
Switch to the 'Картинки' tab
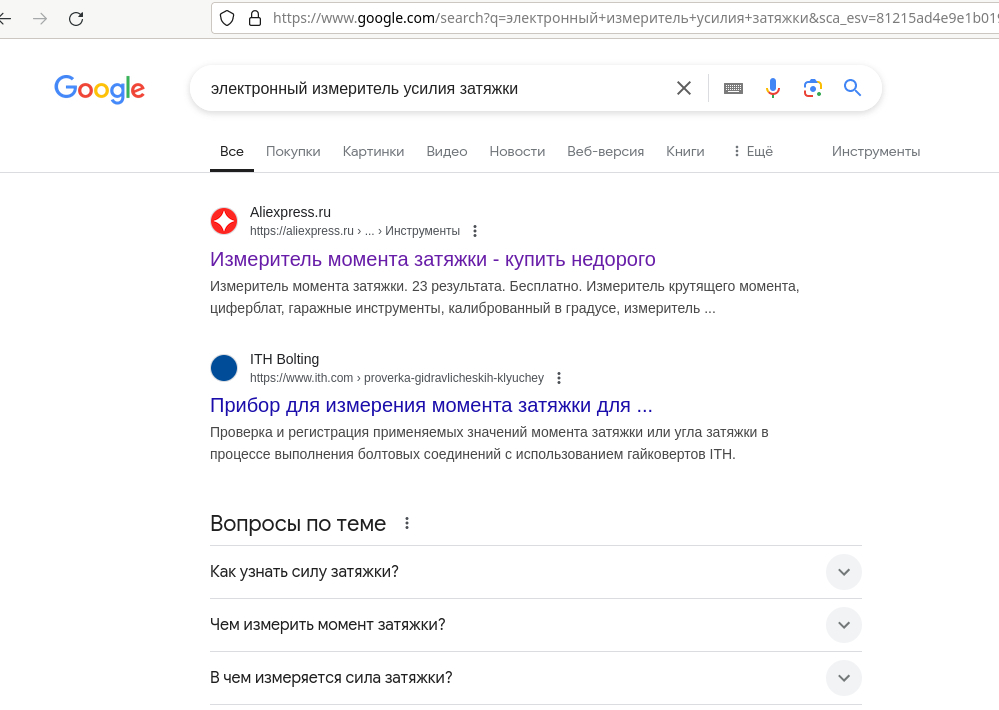coord(373,151)
